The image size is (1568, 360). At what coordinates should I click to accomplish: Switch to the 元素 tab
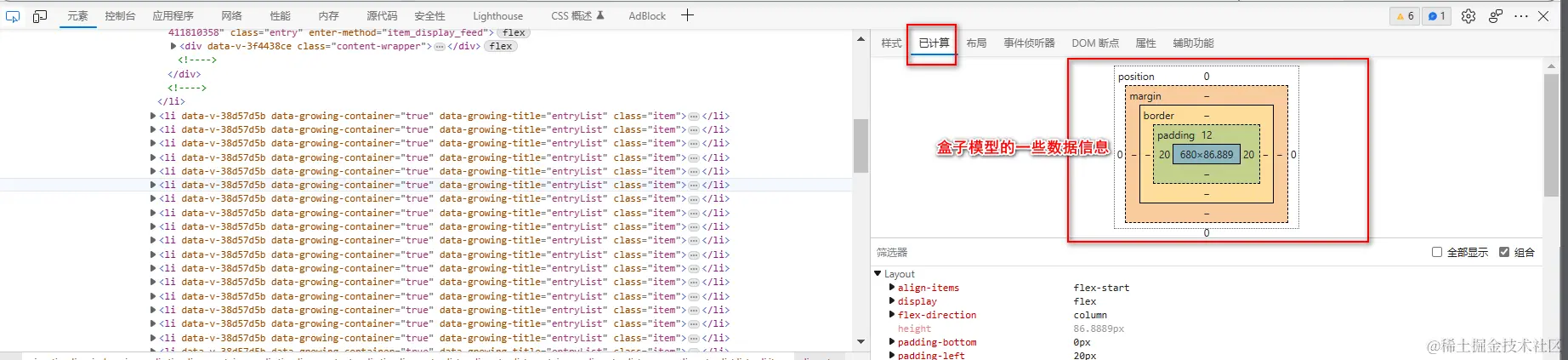77,15
